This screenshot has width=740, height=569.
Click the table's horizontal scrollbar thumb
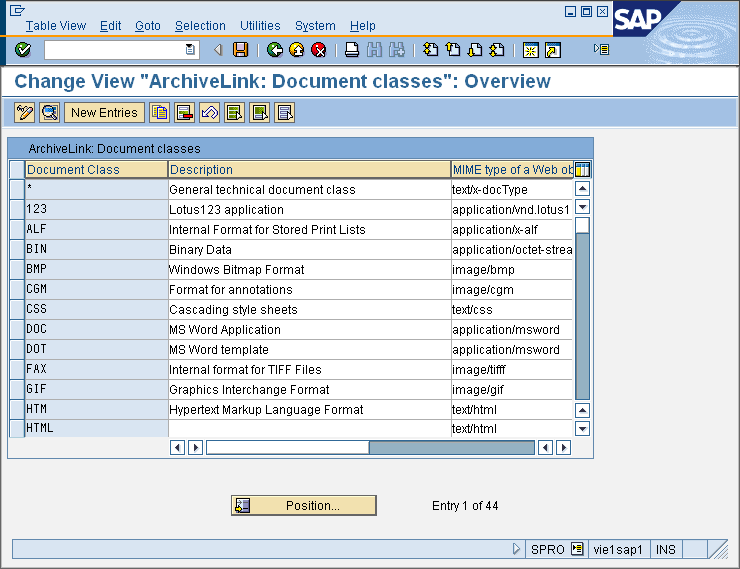point(287,448)
